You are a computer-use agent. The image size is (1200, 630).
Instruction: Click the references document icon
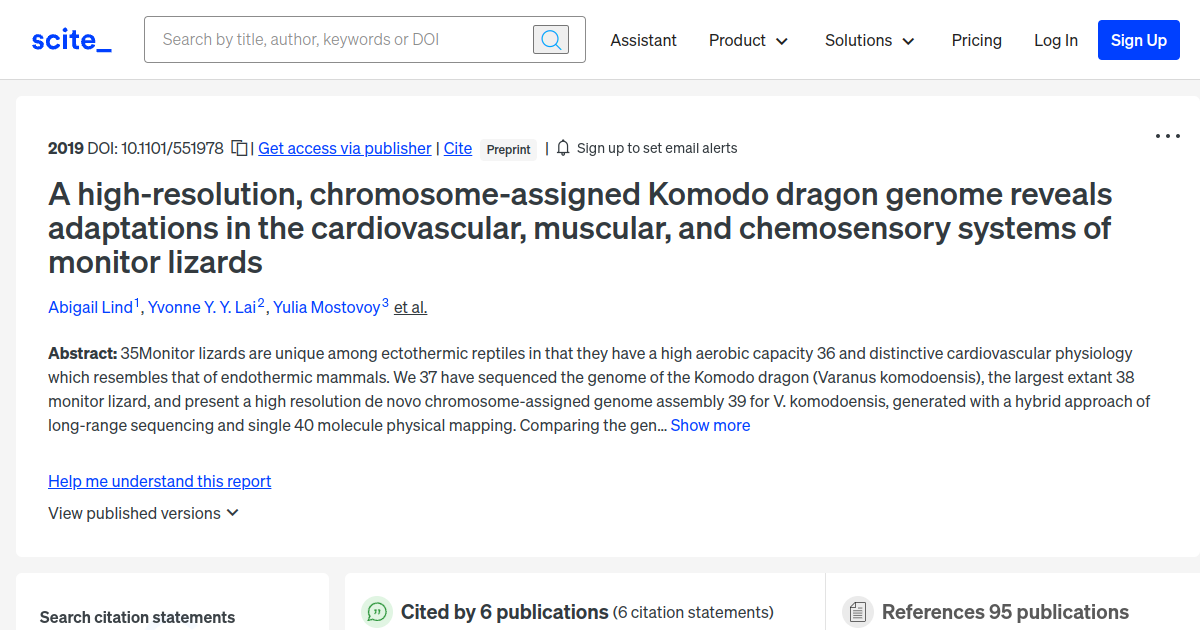click(x=857, y=611)
